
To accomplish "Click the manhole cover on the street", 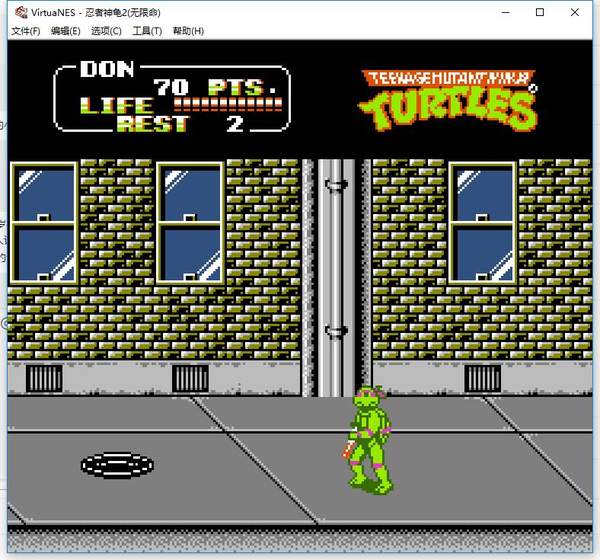I will tap(117, 465).
